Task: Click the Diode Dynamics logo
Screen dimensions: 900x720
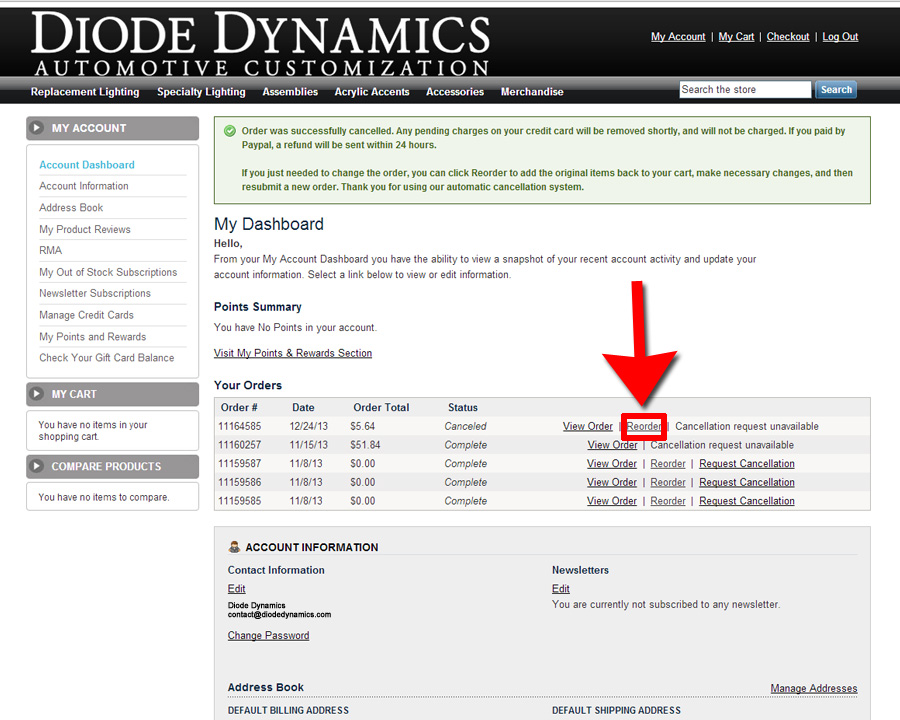Action: [x=261, y=44]
